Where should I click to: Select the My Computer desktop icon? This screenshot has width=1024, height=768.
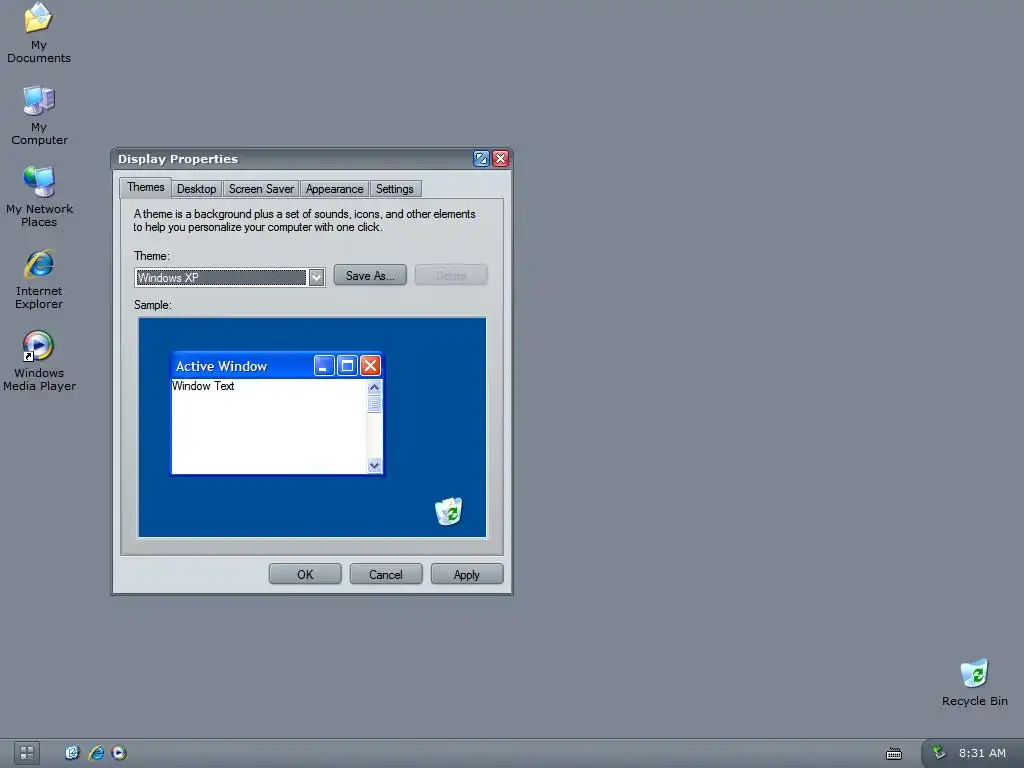39,116
